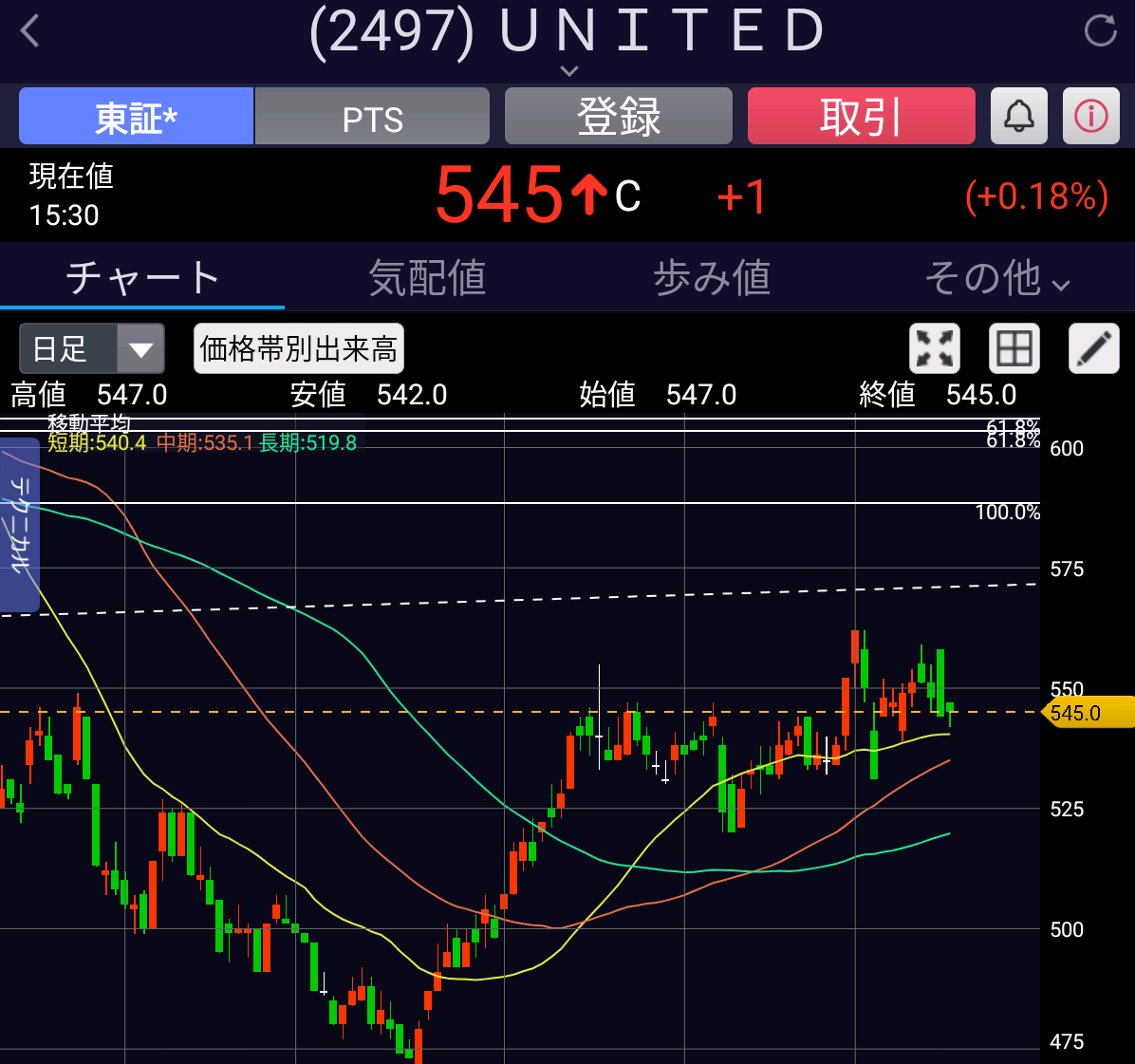Switch market to 東証
1135x1064 pixels.
[x=136, y=117]
